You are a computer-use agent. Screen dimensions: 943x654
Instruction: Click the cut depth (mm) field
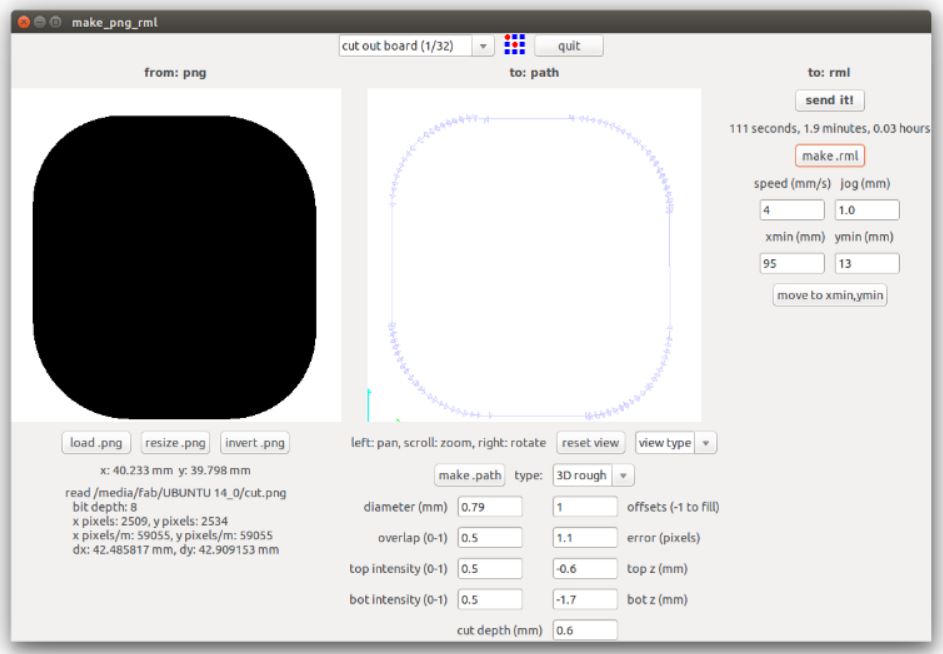585,630
